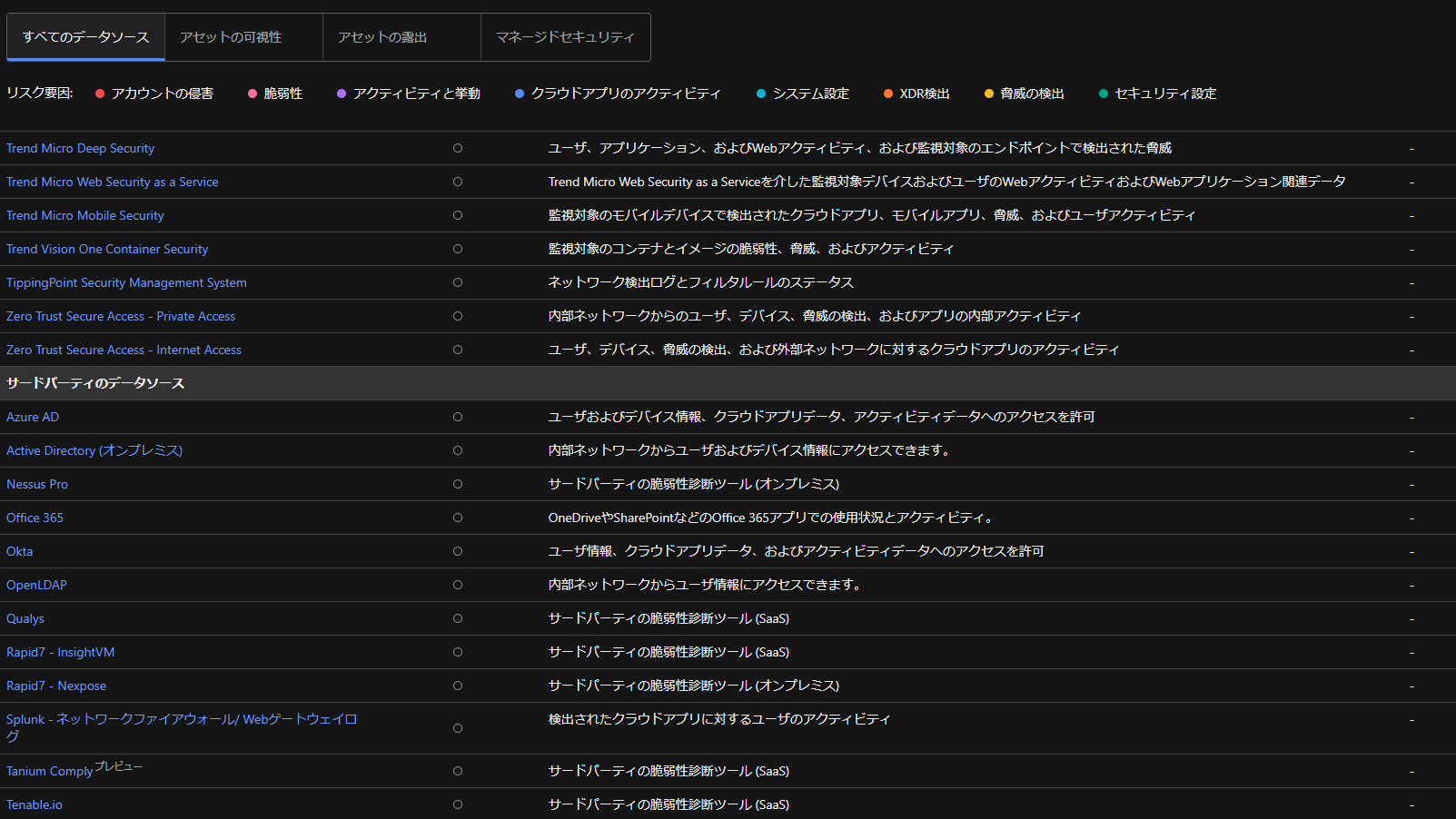
Task: Click the status circle in the Azure AD row
Action: pyautogui.click(x=458, y=417)
